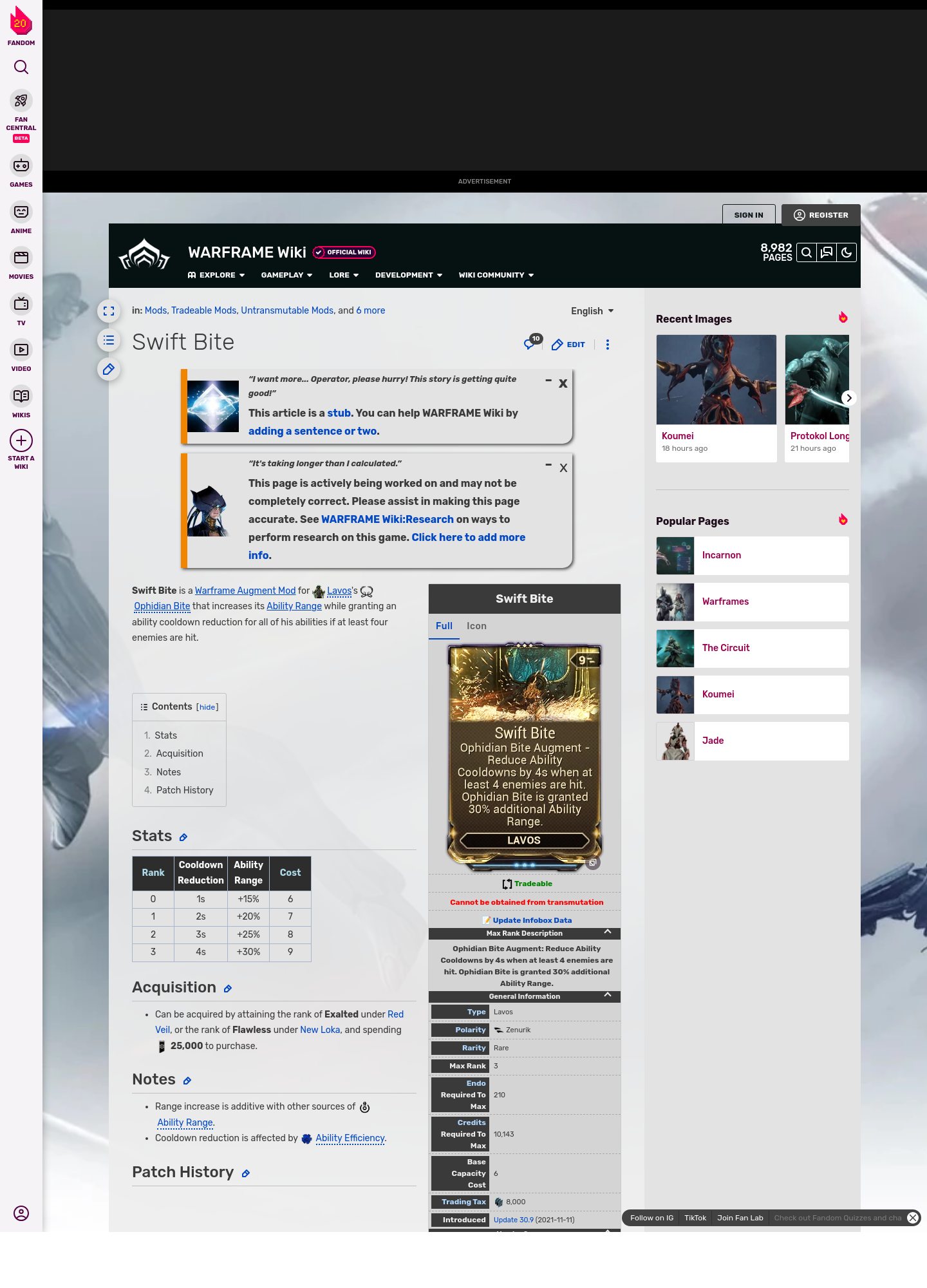Screen dimensions: 927x1288
Task: Edit the Stats section via pencil icon
Action: pos(183,837)
